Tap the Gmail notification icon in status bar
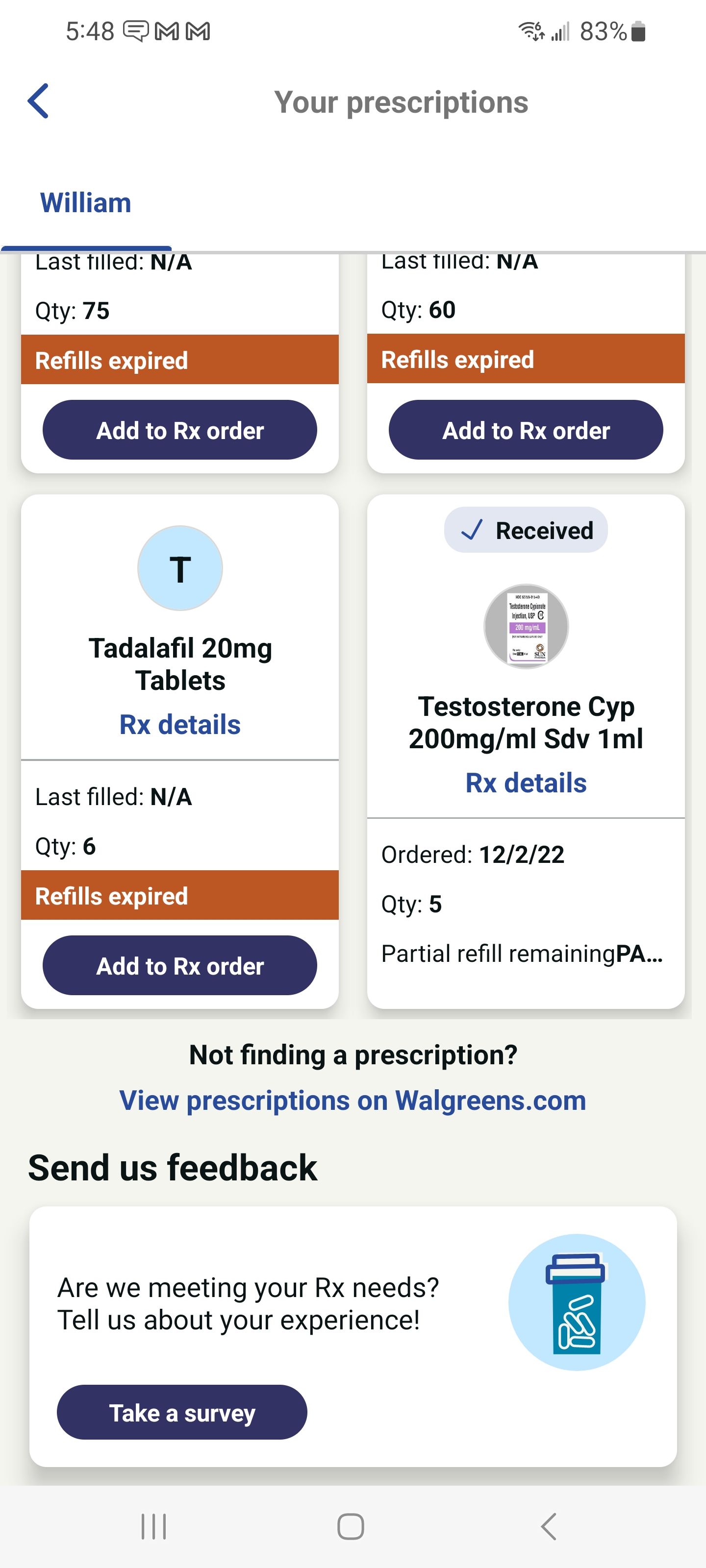Viewport: 706px width, 1568px height. point(167,31)
